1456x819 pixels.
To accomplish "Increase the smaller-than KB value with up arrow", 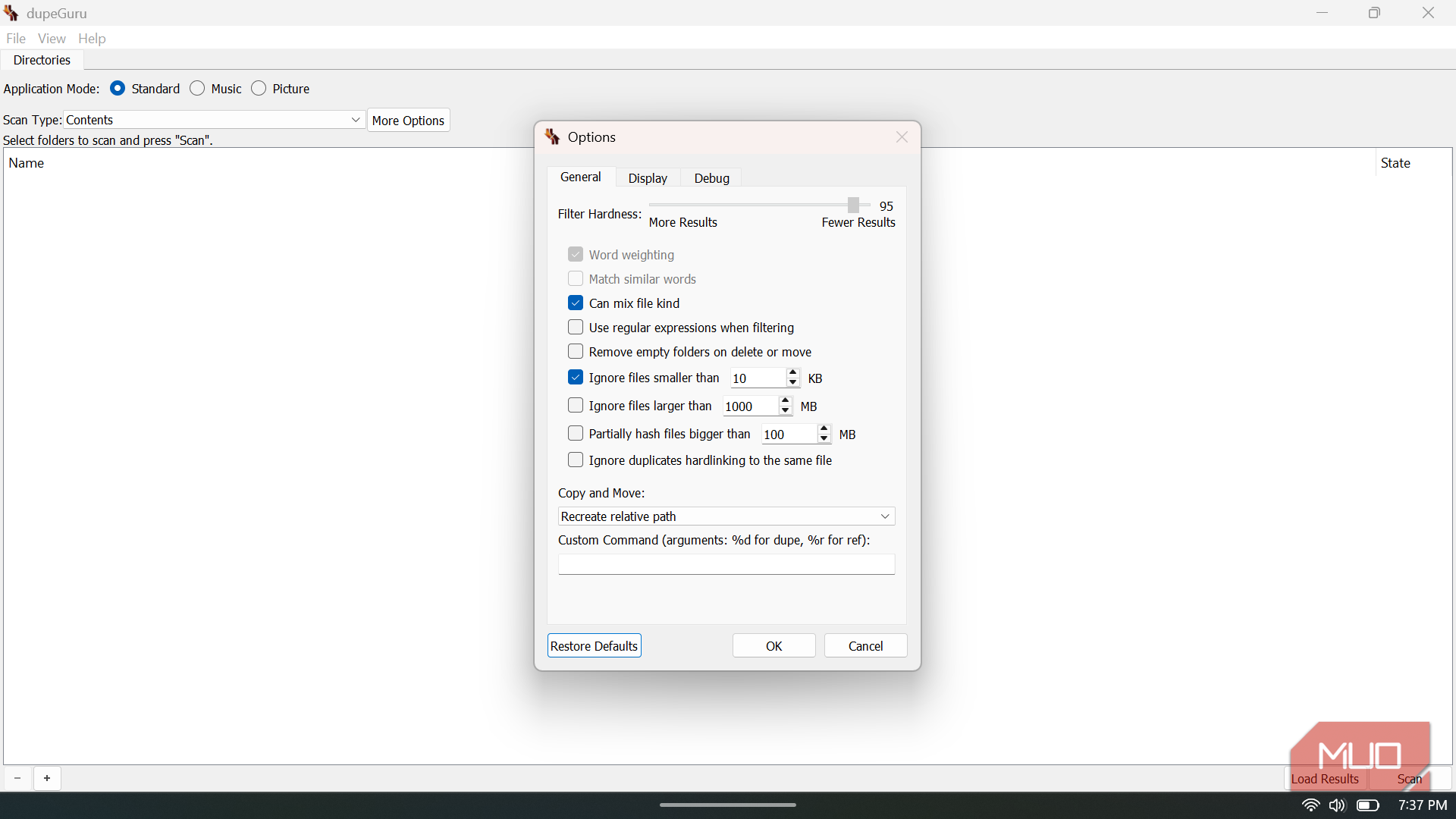I will (x=793, y=372).
